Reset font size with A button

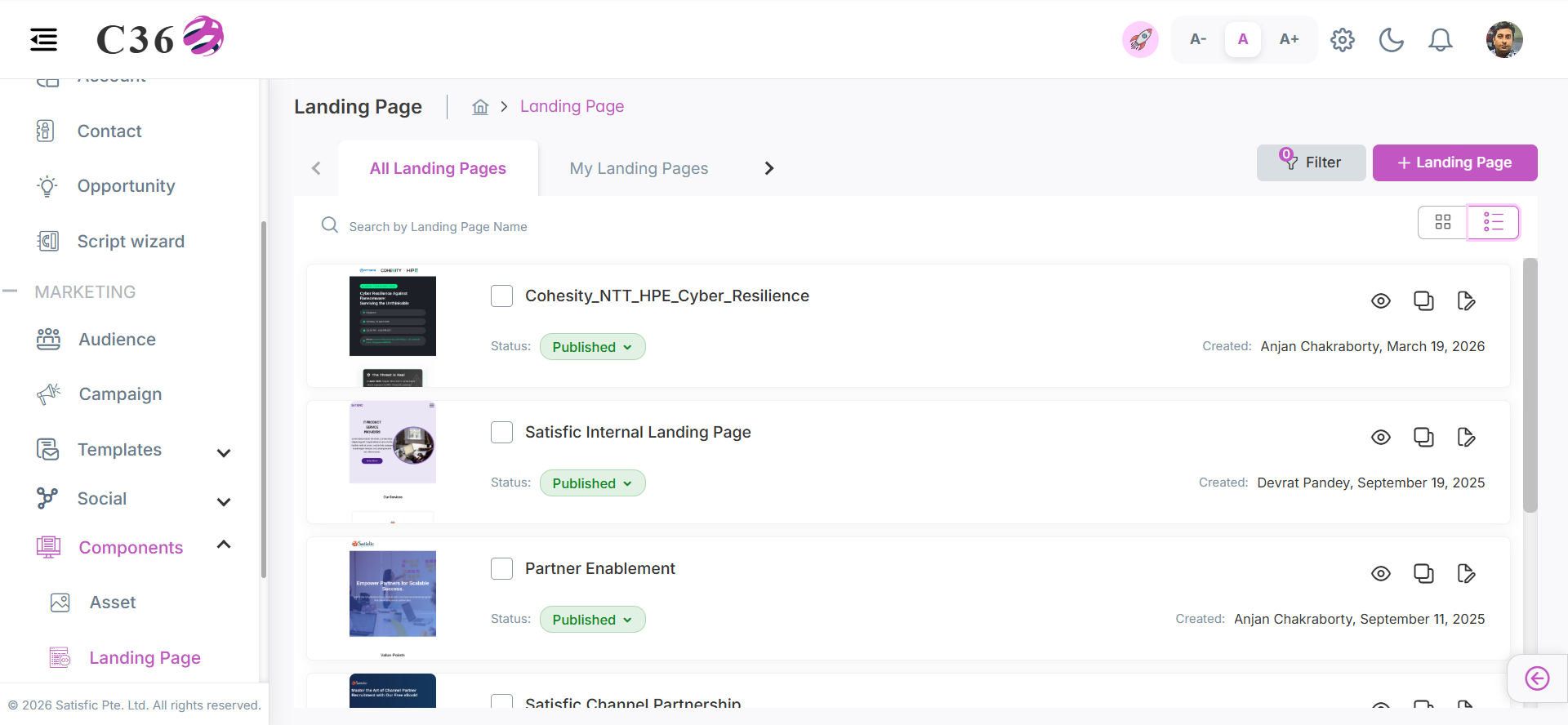point(1243,39)
